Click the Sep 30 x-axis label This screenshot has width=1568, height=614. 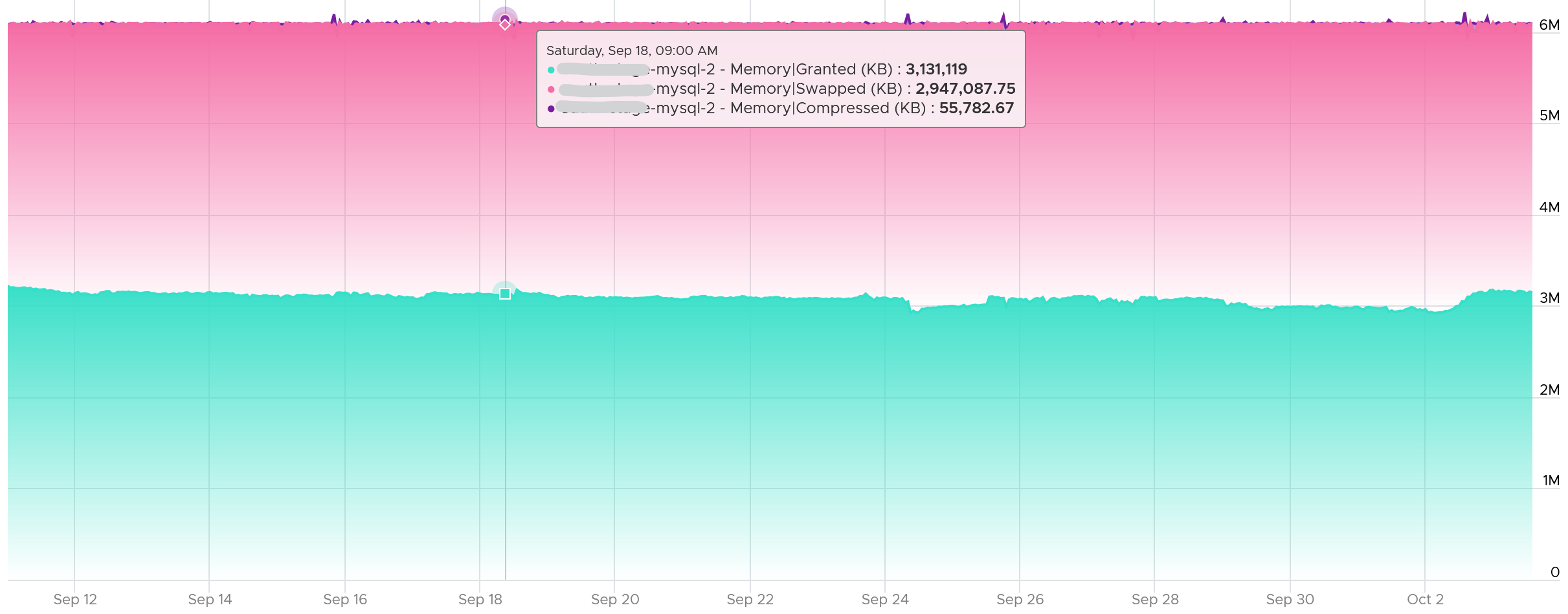1290,599
